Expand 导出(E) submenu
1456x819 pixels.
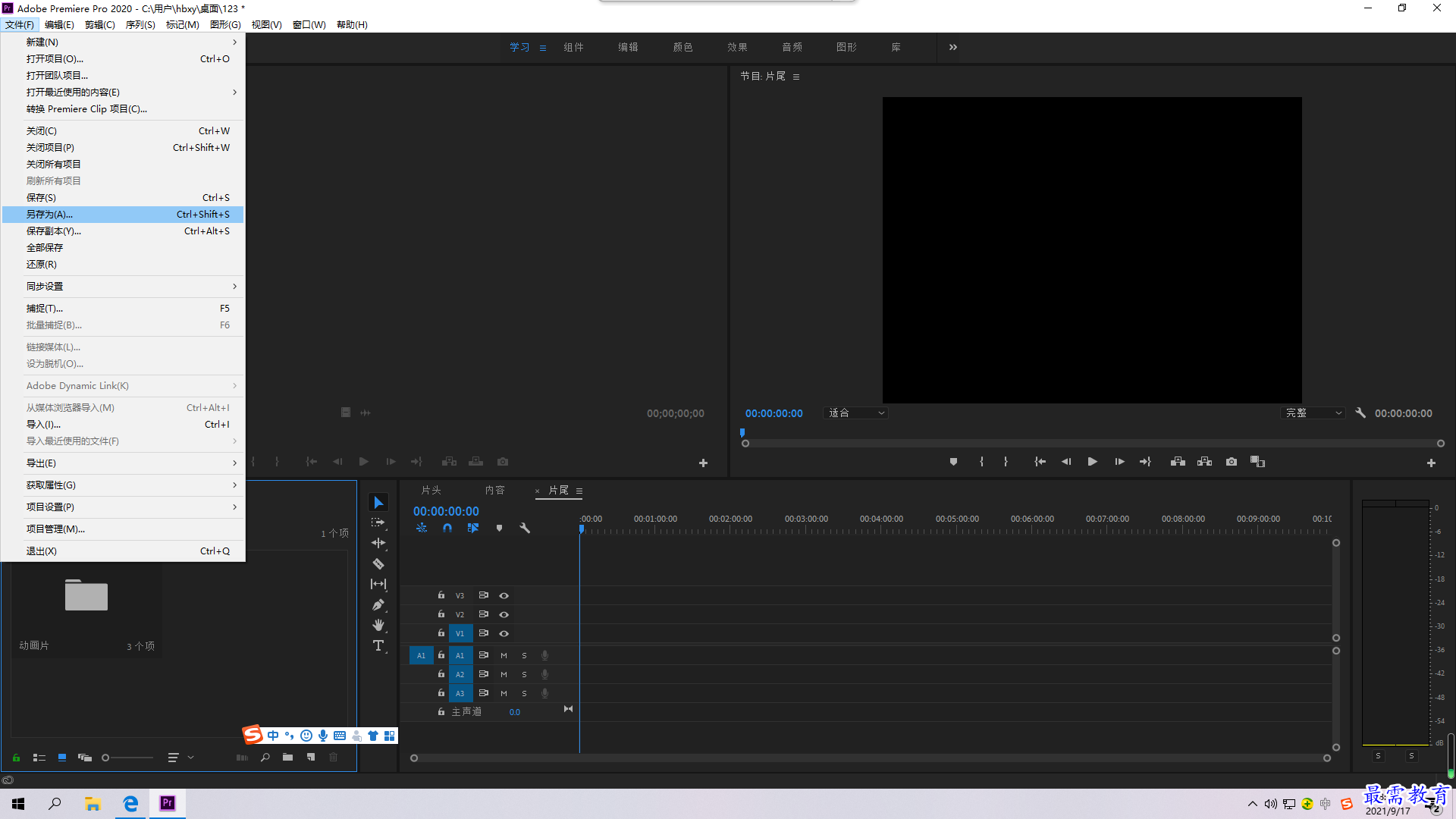tap(123, 463)
